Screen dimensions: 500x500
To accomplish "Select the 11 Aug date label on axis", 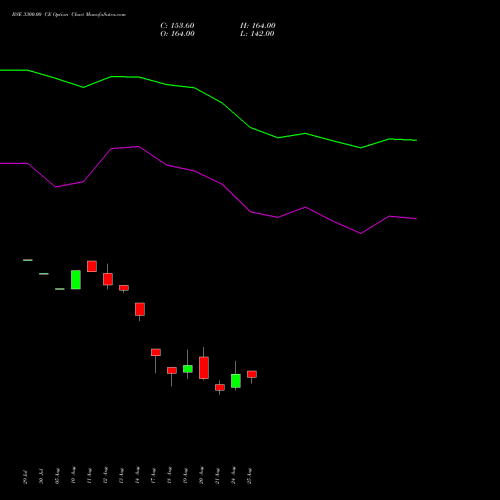I will click(x=90, y=475).
